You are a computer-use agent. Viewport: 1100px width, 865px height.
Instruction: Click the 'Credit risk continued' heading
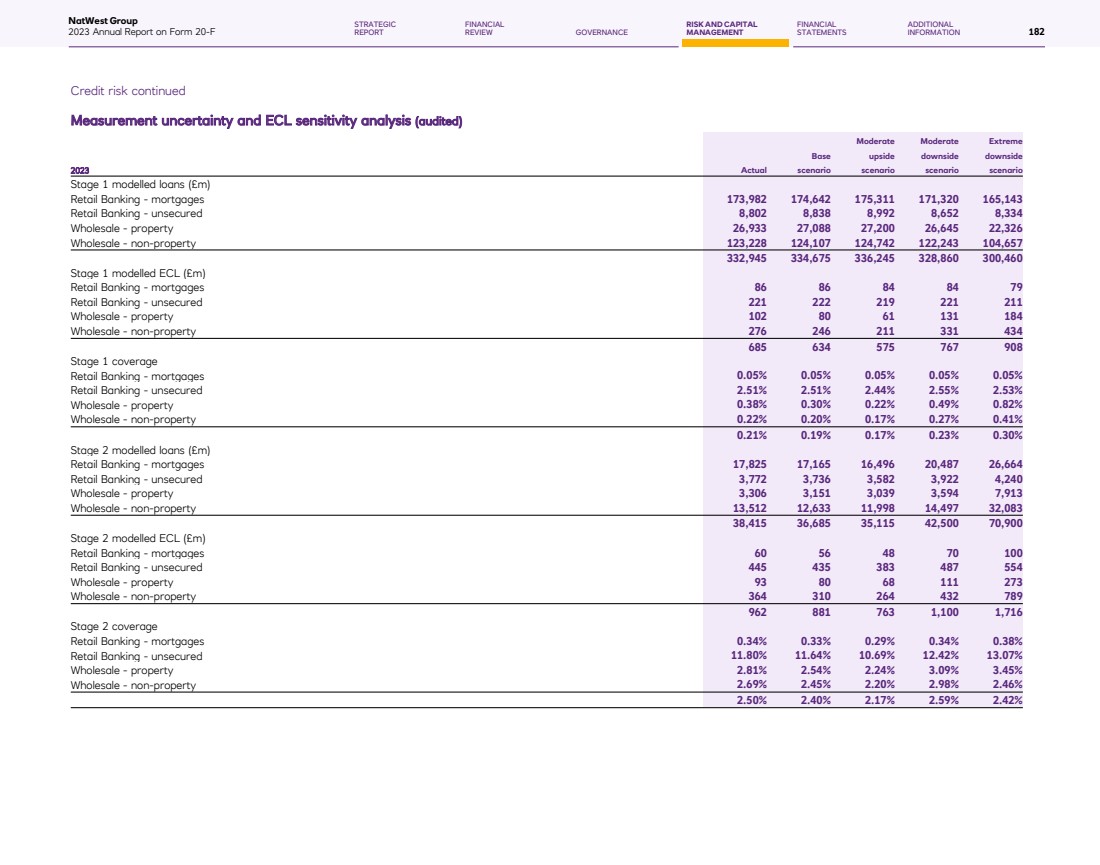[128, 91]
